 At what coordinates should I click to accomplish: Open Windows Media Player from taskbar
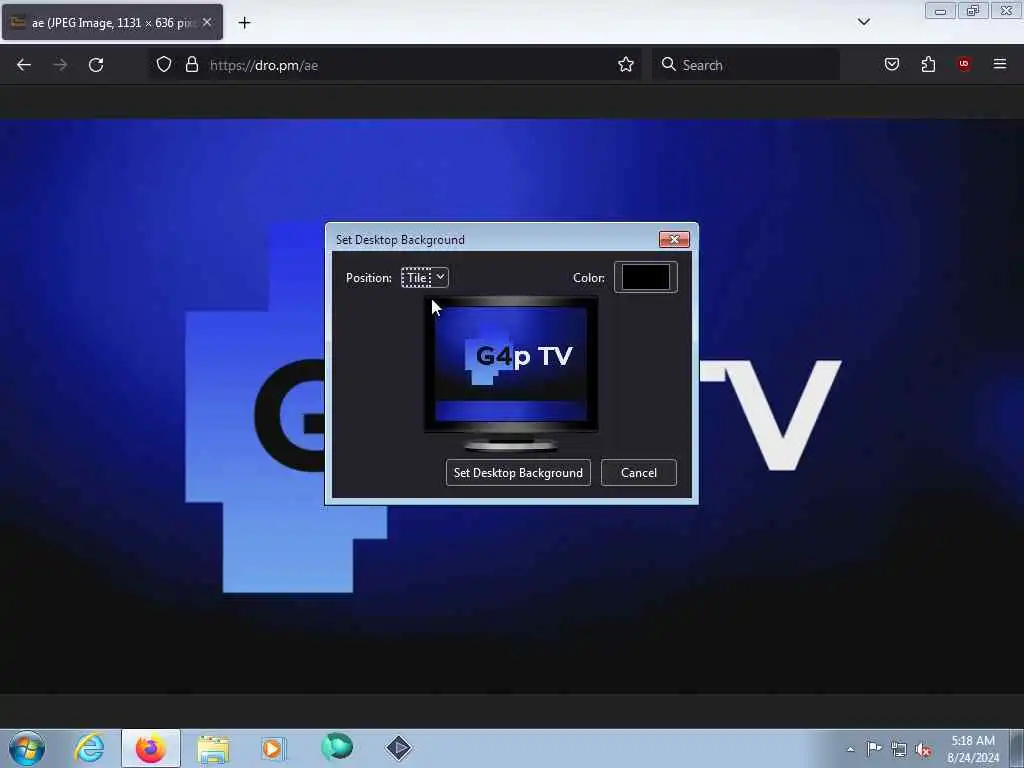click(x=274, y=748)
